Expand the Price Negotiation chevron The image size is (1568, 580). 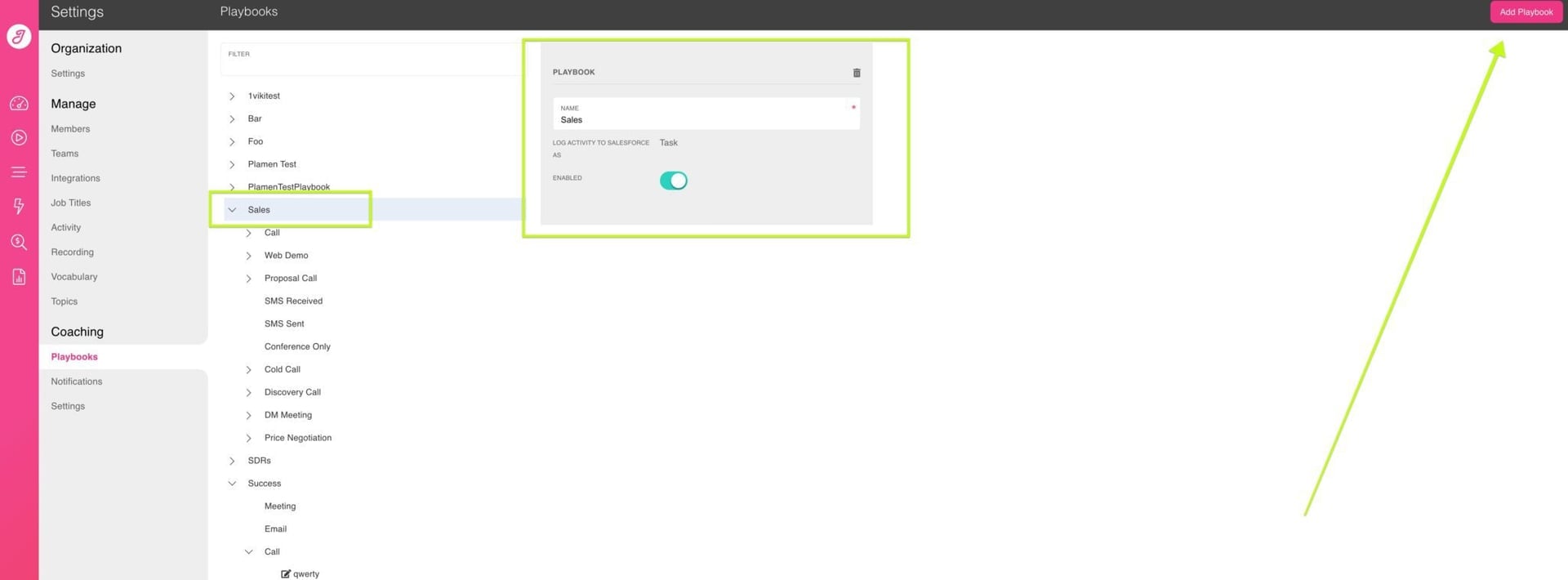tap(248, 439)
